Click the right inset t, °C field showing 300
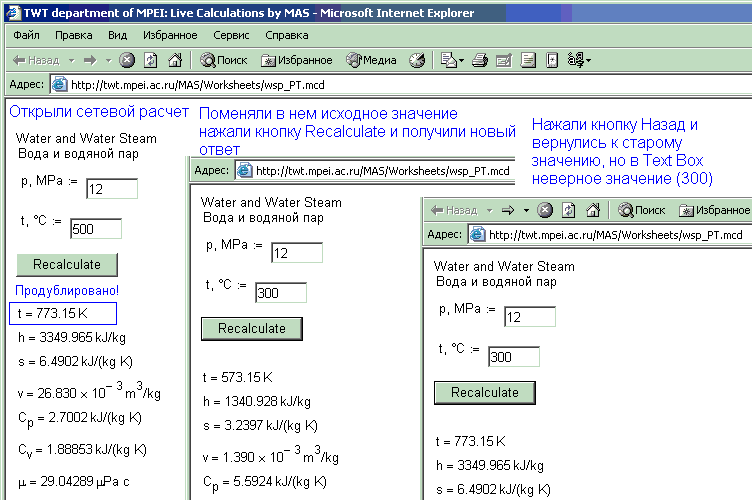 pyautogui.click(x=514, y=357)
